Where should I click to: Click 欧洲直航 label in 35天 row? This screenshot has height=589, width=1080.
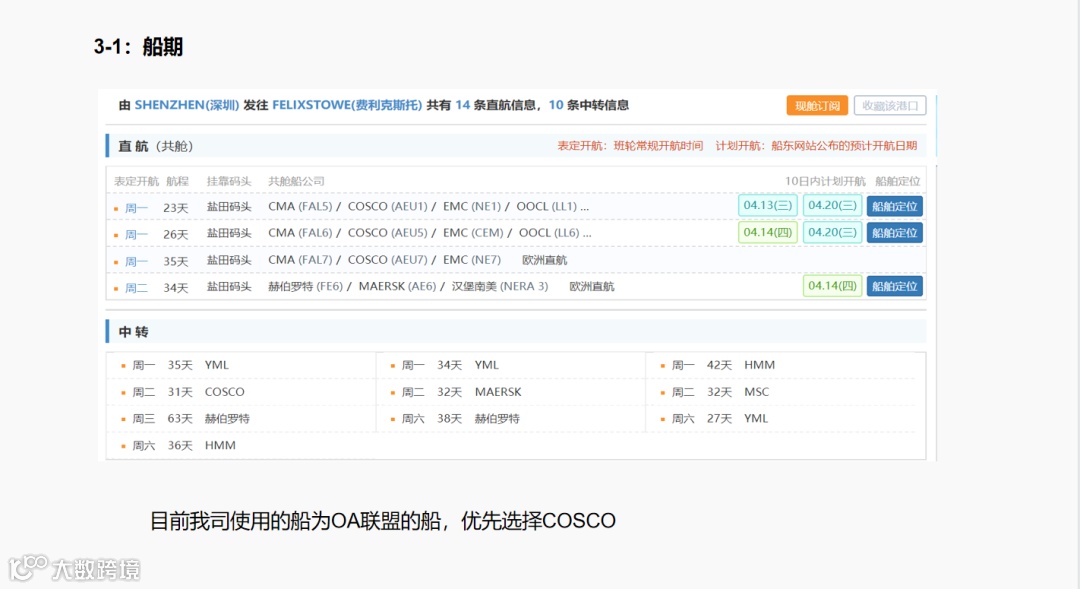pos(544,260)
